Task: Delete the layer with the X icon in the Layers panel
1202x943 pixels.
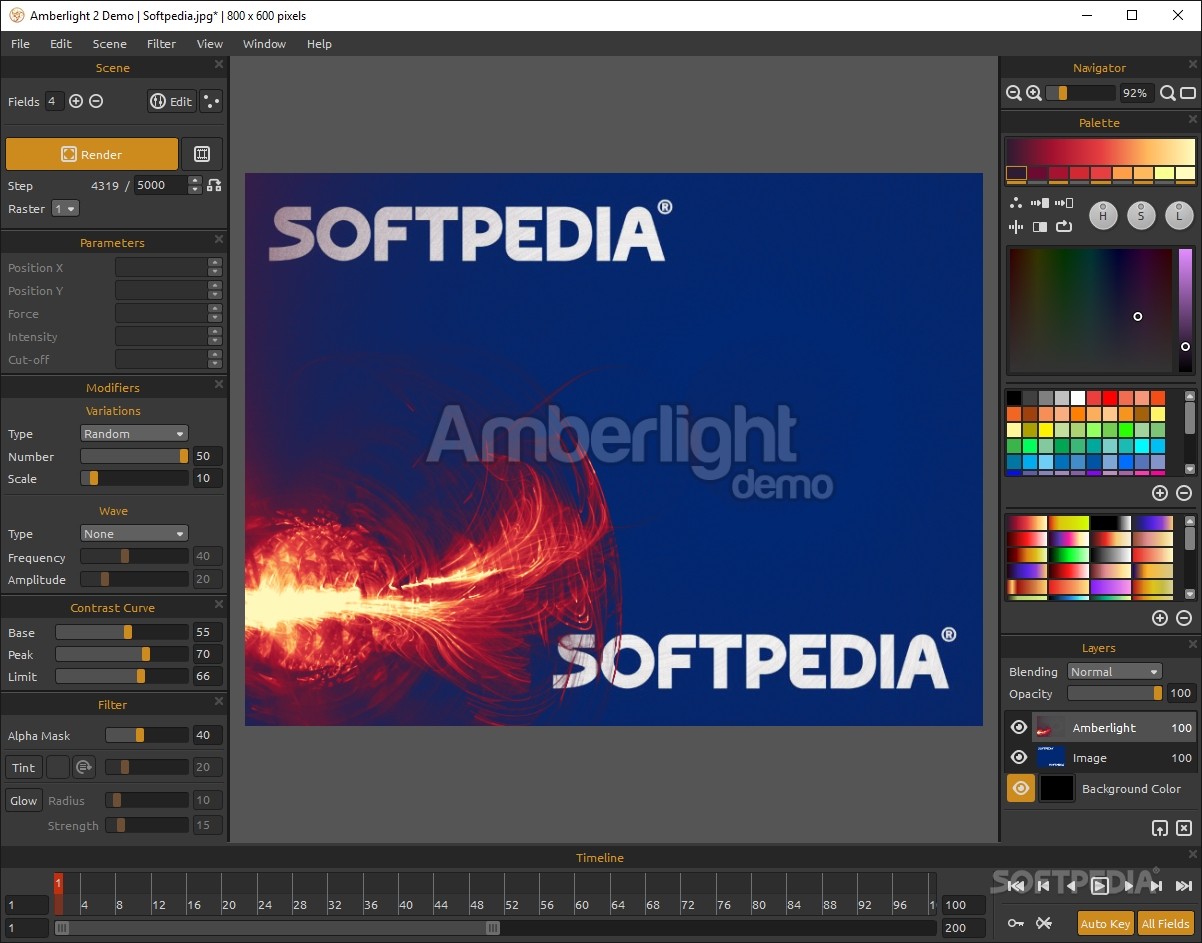Action: (x=1184, y=828)
